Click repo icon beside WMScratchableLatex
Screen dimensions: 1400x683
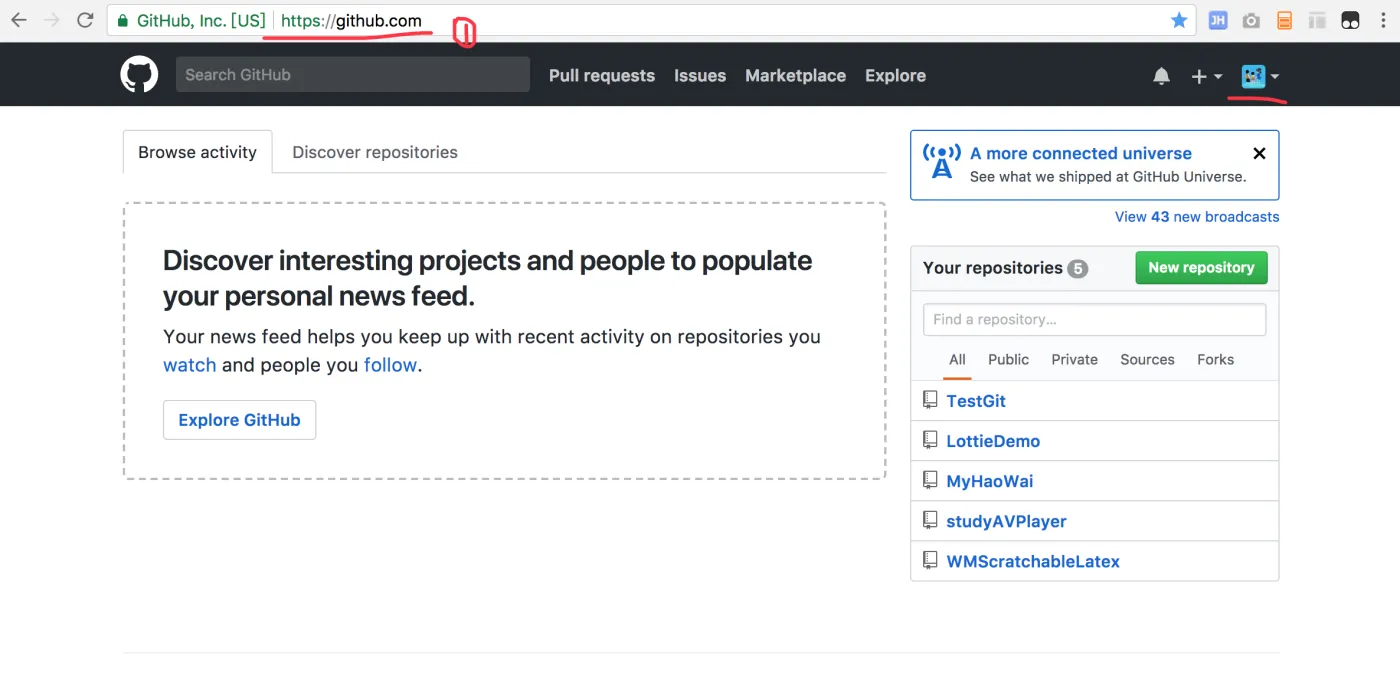click(x=930, y=560)
